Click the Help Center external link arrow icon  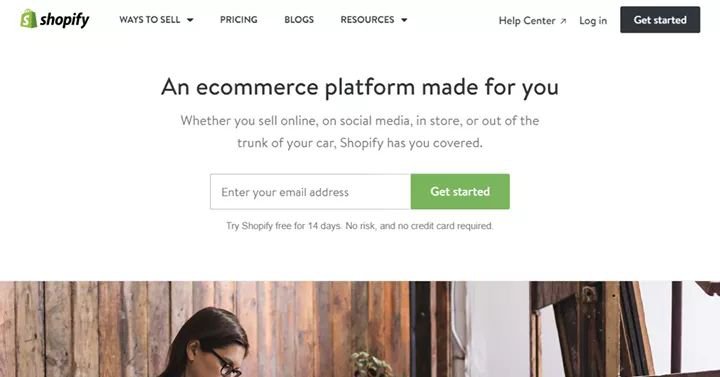coord(563,21)
